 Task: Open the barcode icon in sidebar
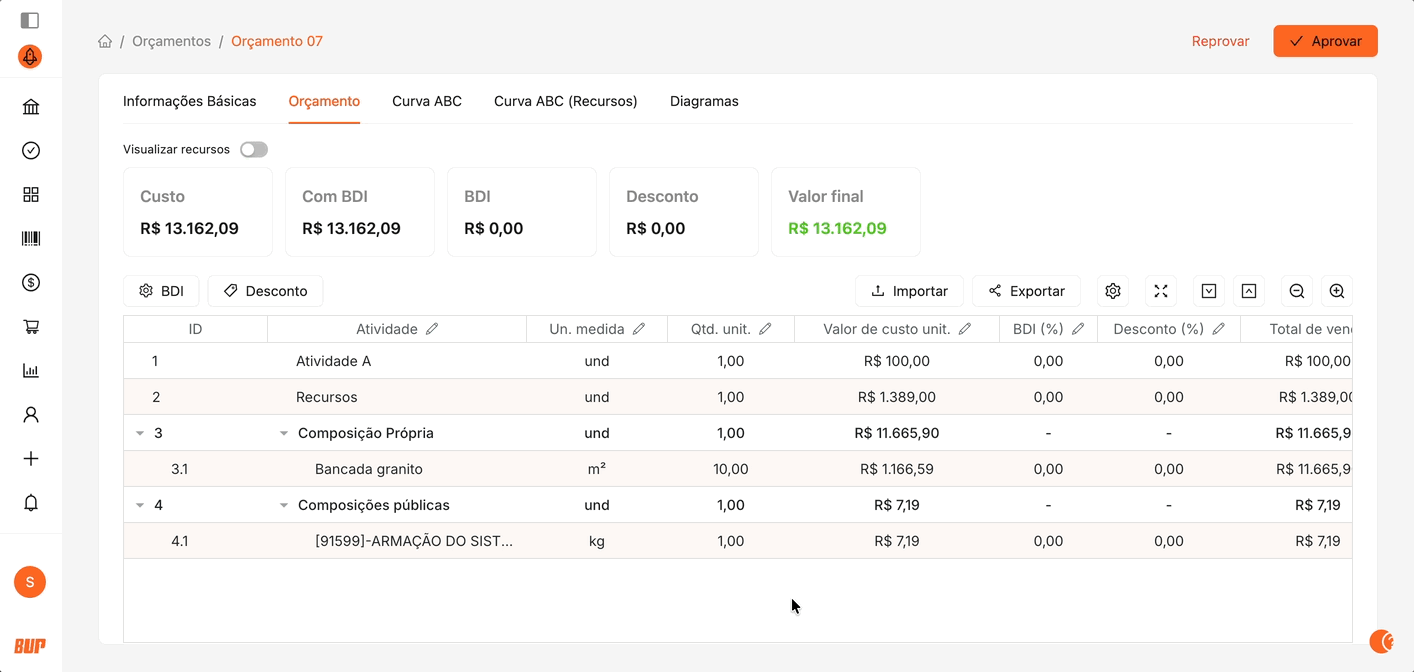pos(31,239)
